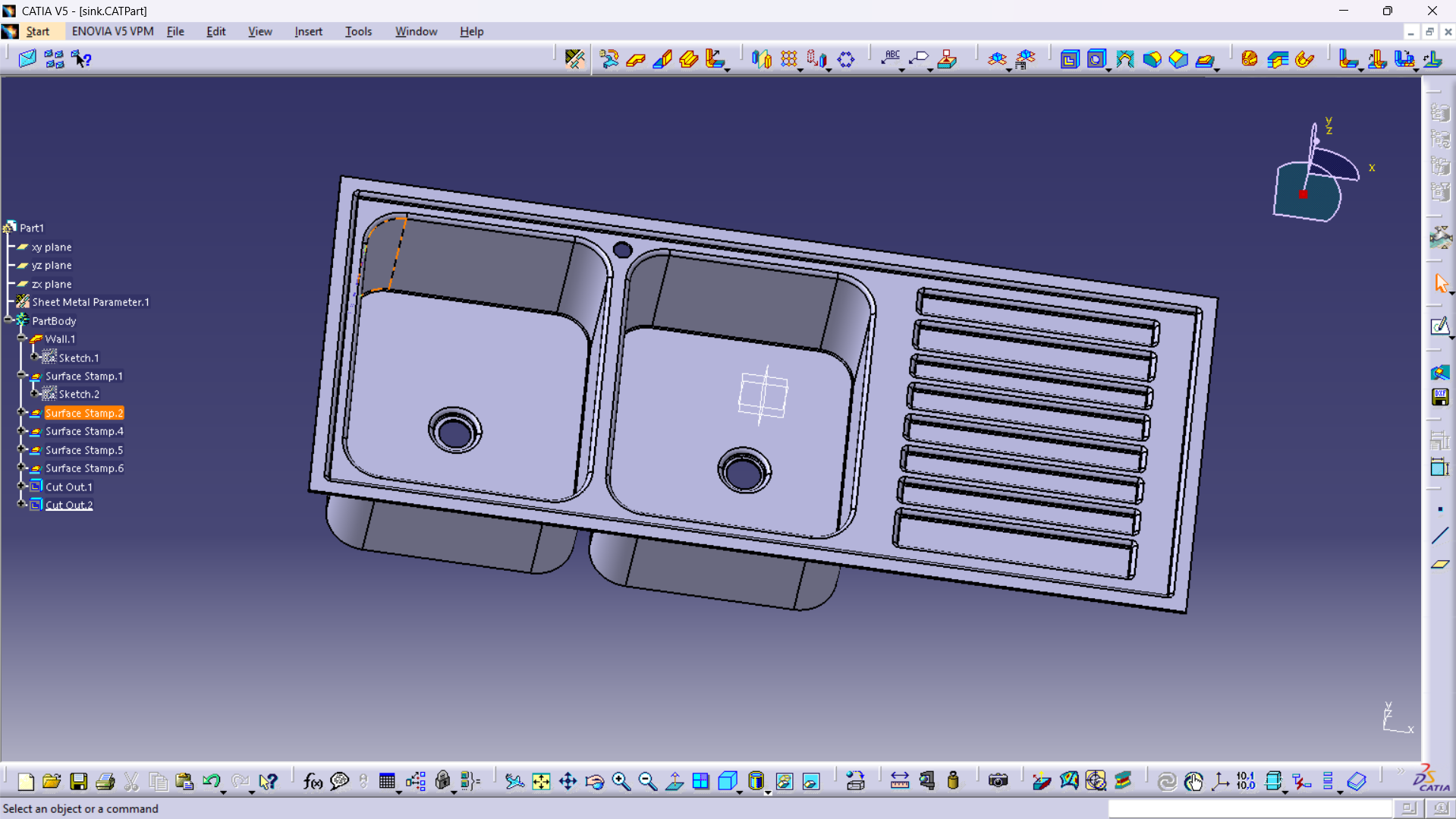This screenshot has height=819, width=1456.
Task: Select Sheet Metal Parameter.1 in tree
Action: [90, 302]
